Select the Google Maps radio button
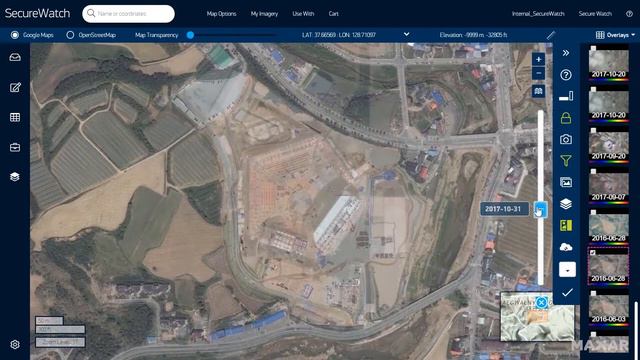Viewport: 640px width, 360px height. pyautogui.click(x=15, y=35)
